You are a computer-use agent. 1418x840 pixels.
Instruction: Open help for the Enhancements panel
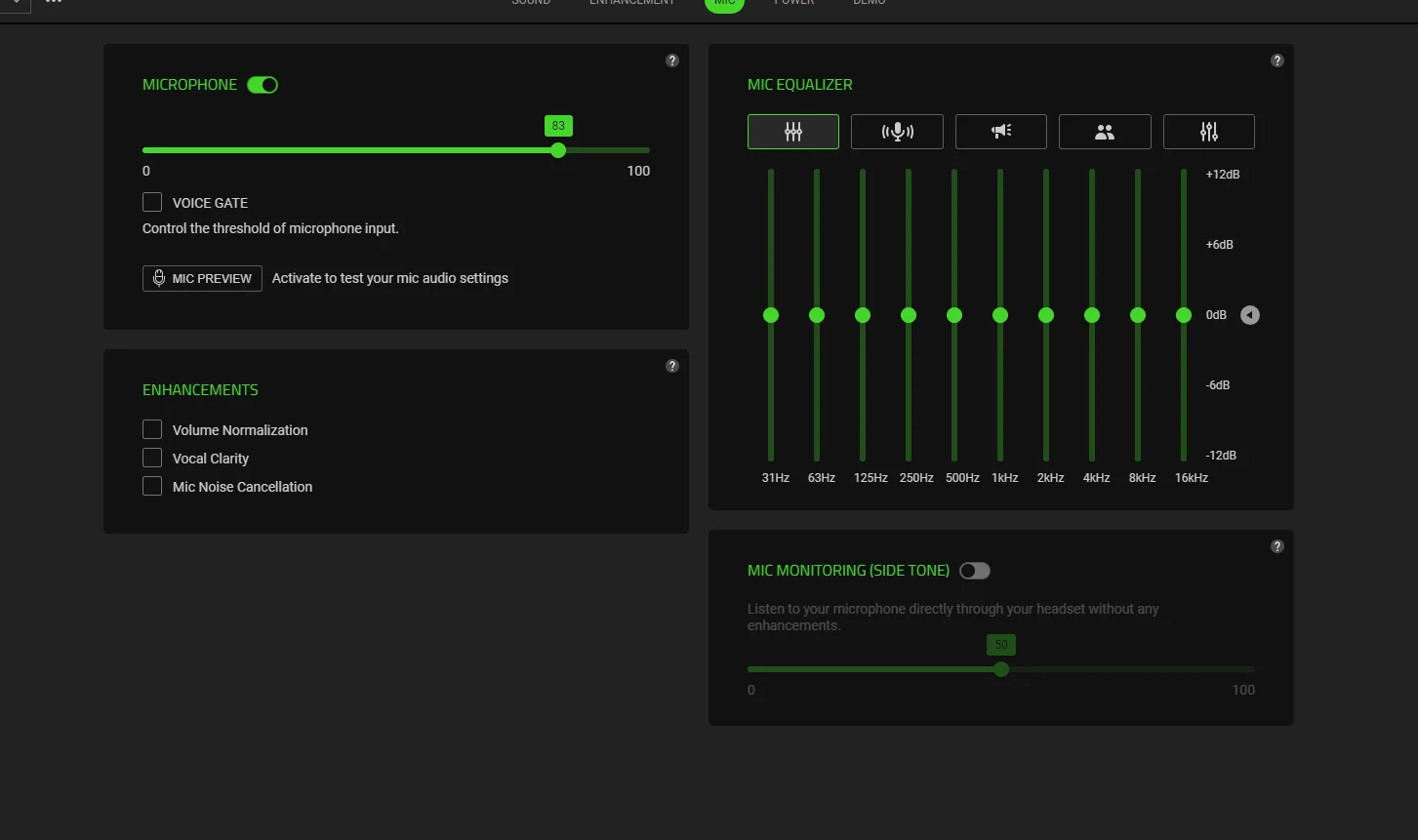(672, 366)
